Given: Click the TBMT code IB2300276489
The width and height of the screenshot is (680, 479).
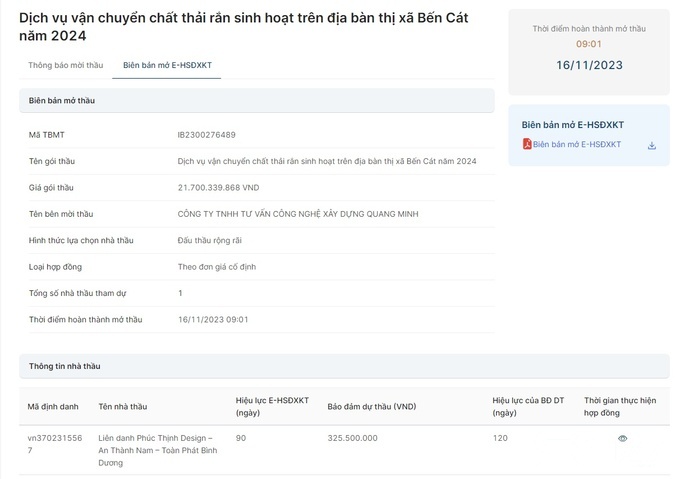Looking at the screenshot, I should coord(206,134).
